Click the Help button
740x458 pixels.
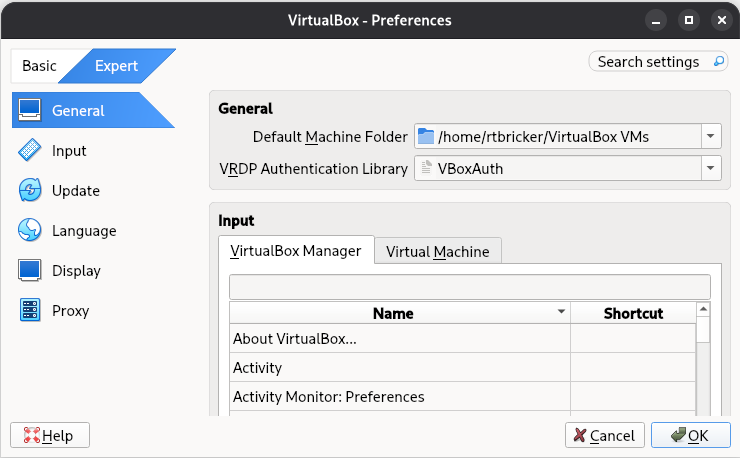(x=50, y=435)
